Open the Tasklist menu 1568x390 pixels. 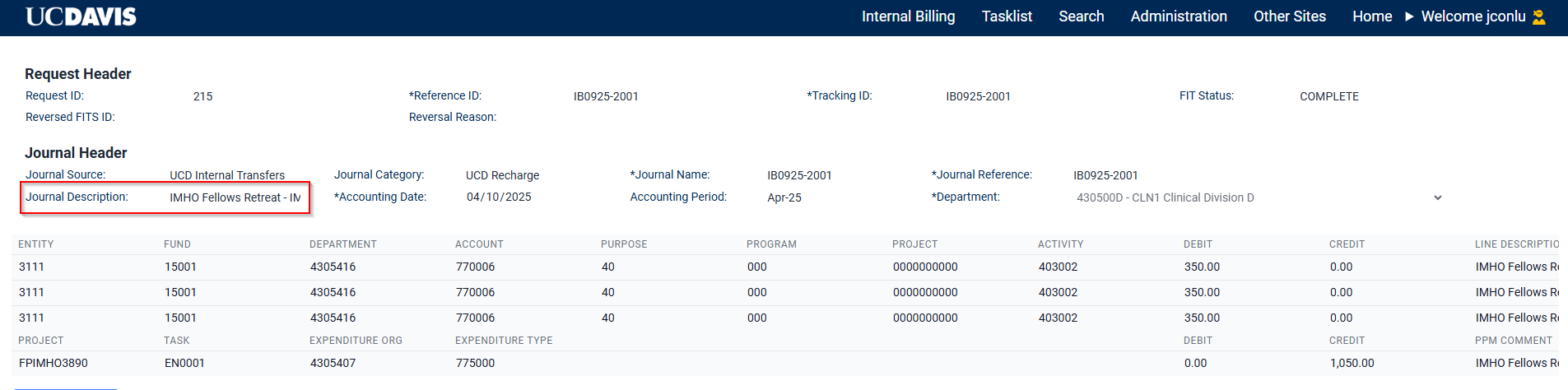(x=1007, y=16)
